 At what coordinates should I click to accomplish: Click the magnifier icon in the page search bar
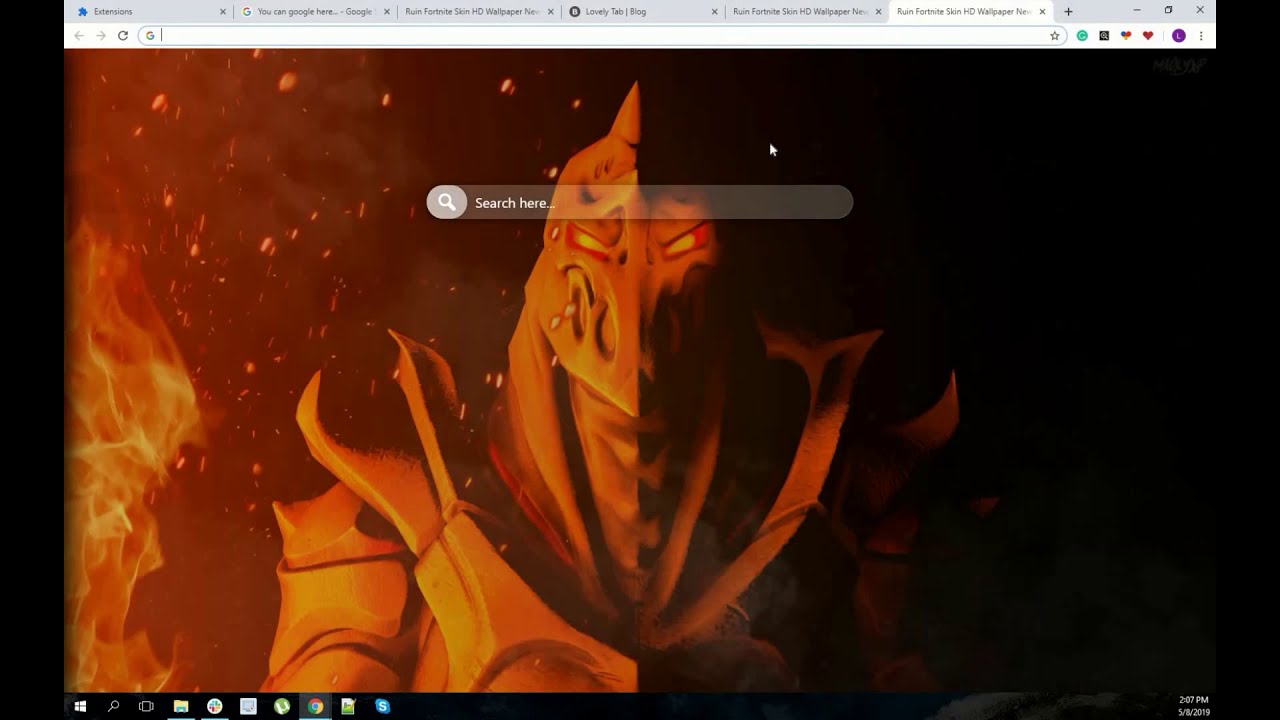pyautogui.click(x=447, y=202)
